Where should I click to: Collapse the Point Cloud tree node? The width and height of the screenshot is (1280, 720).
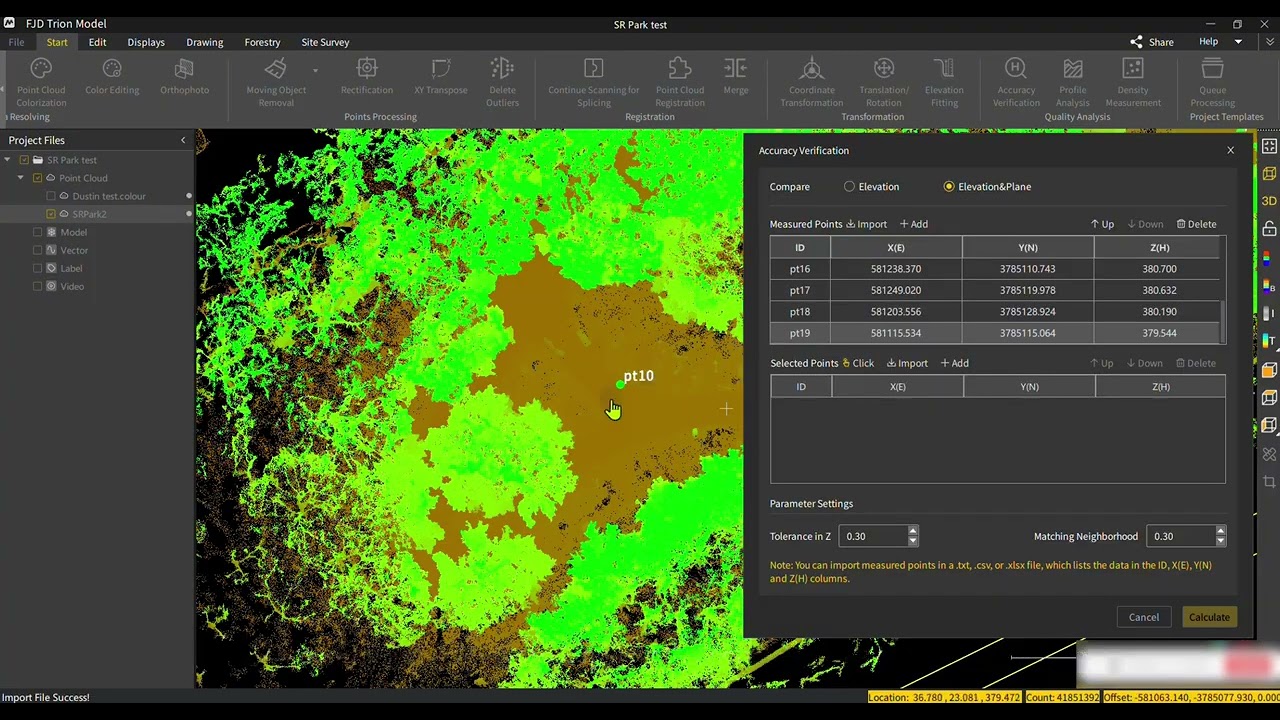point(21,178)
